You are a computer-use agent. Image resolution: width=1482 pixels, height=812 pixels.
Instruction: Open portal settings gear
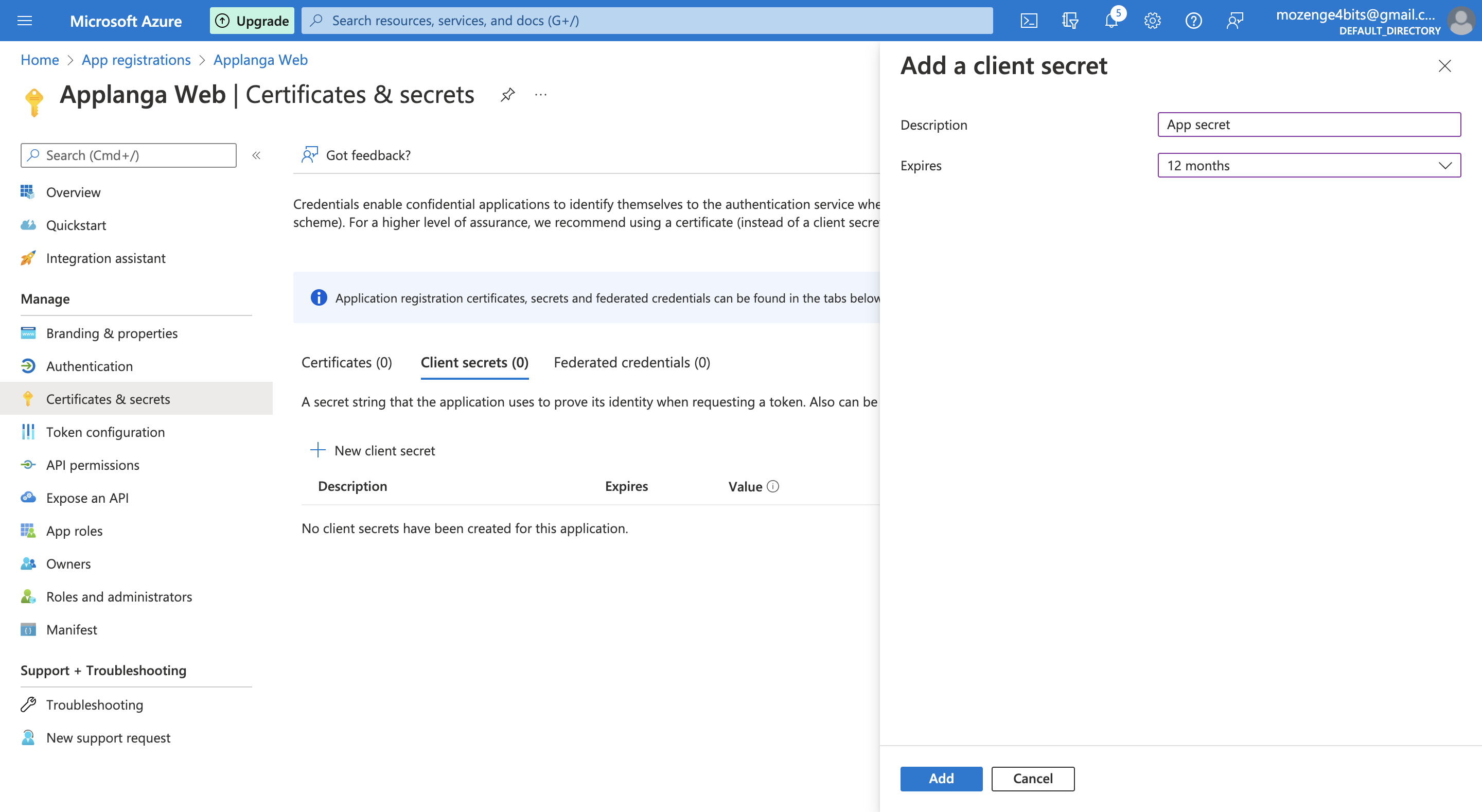coord(1152,21)
